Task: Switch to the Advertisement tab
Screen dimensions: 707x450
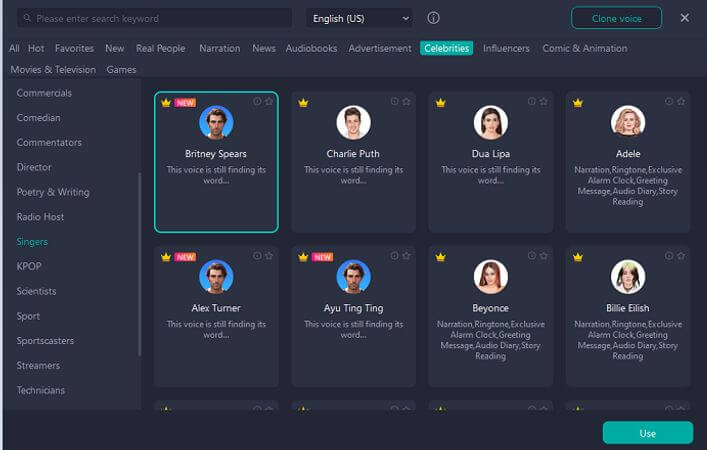Action: (x=380, y=48)
